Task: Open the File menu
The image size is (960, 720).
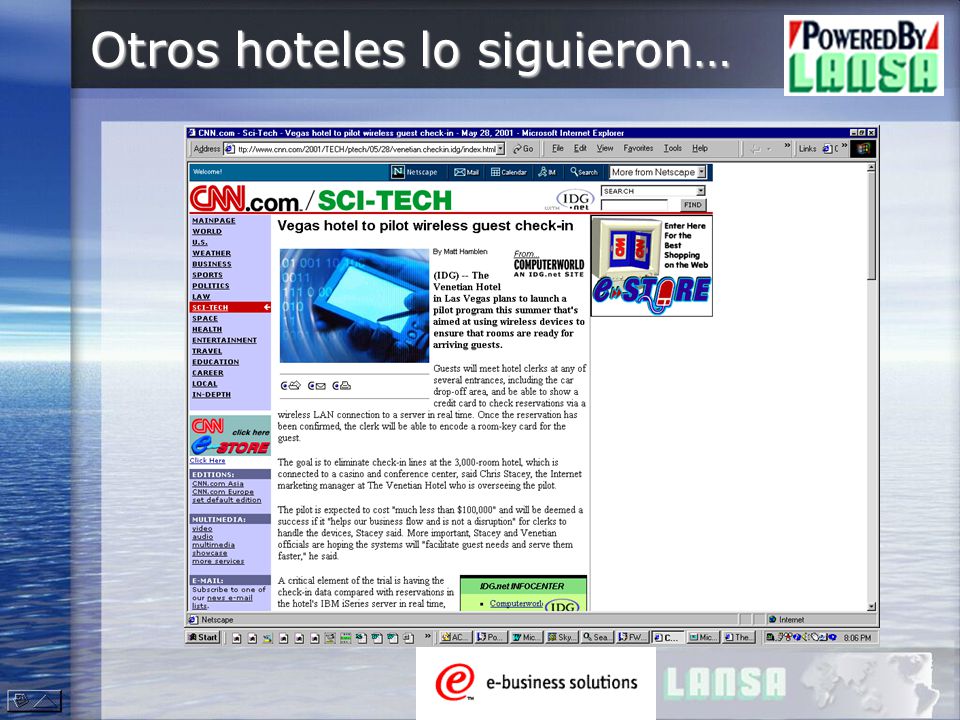Action: click(x=558, y=148)
